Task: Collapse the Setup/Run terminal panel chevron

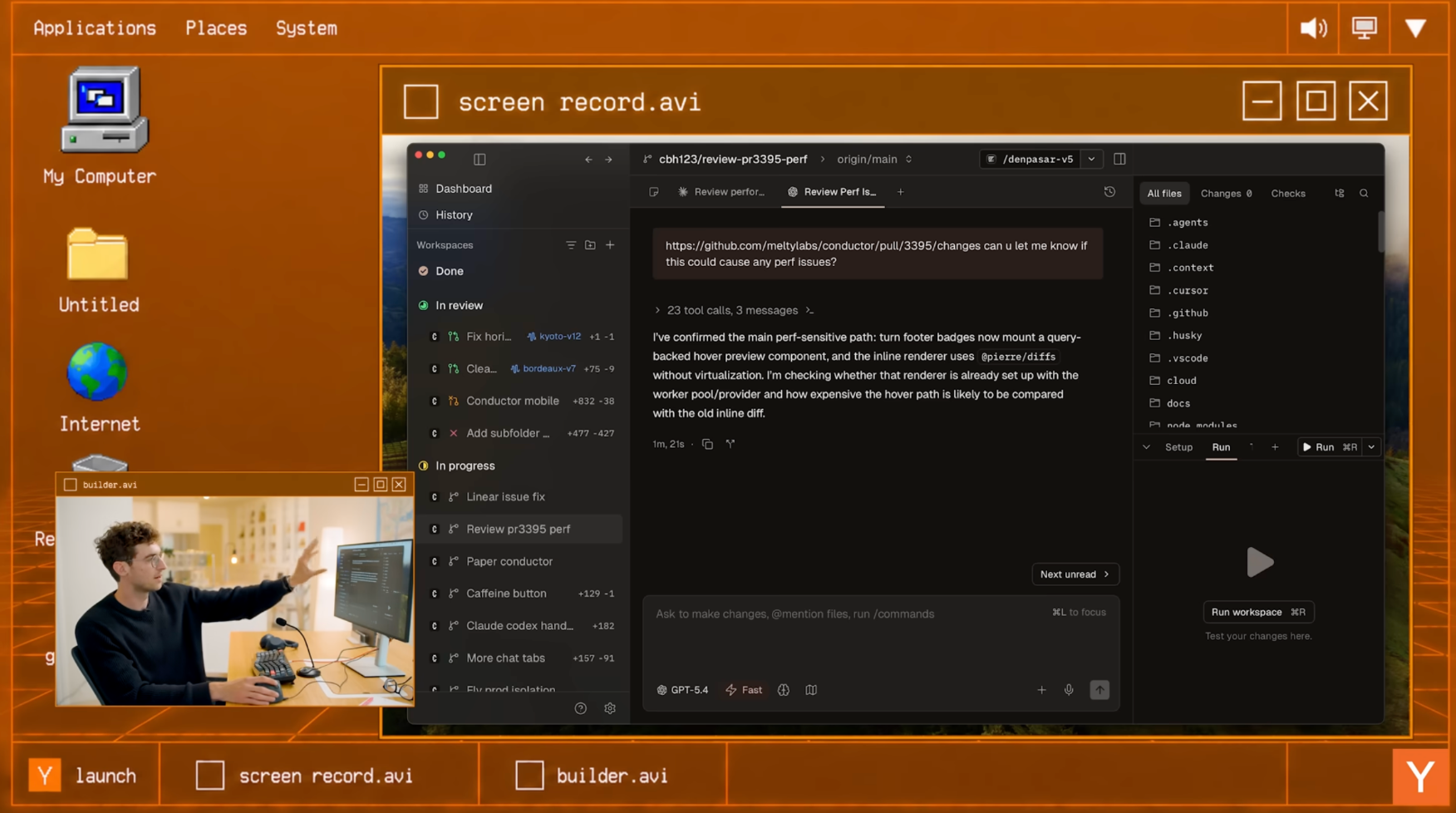Action: (x=1147, y=447)
